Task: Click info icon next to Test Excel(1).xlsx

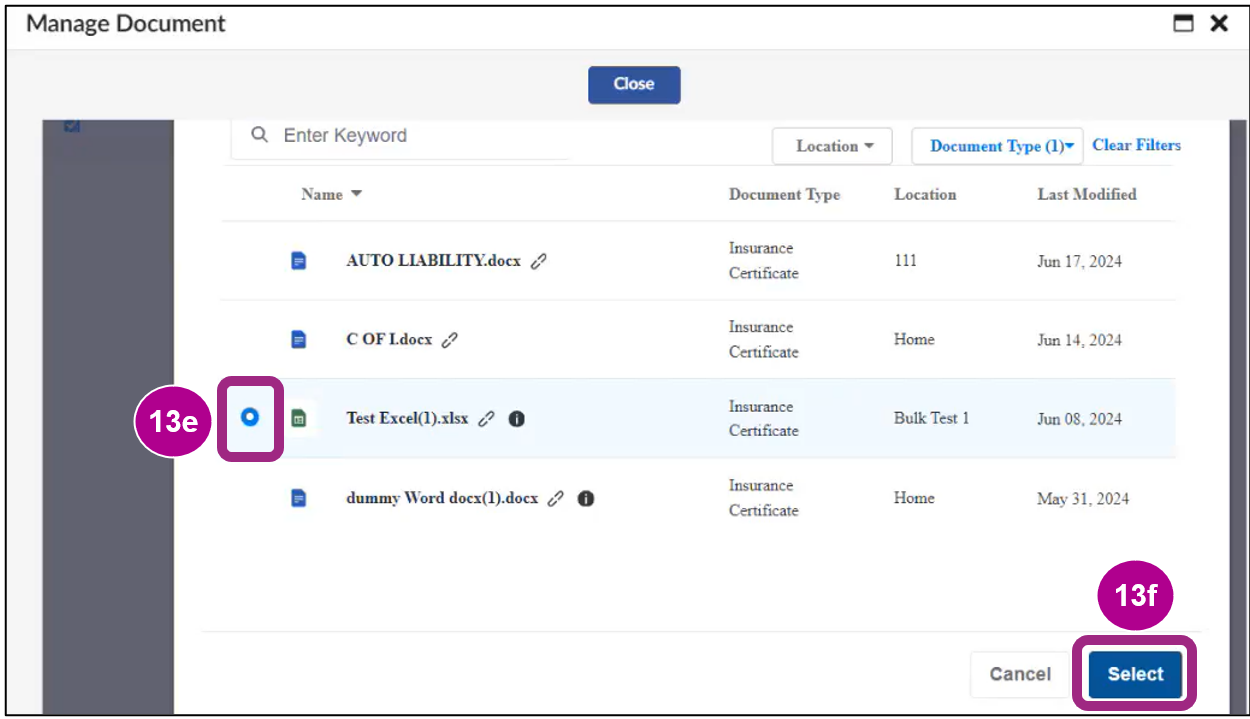Action: 516,419
